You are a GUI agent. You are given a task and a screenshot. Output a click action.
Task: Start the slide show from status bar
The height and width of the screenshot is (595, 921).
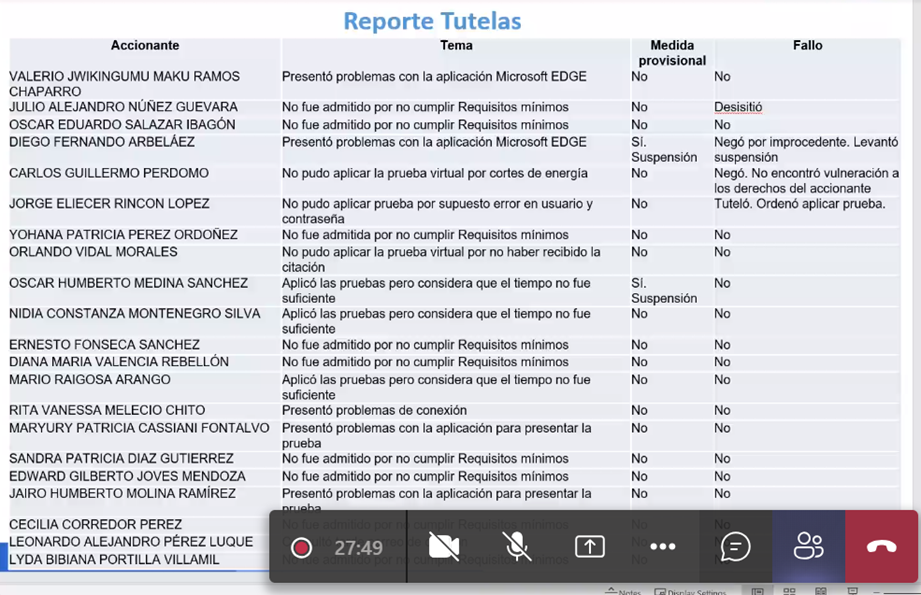[852, 591]
